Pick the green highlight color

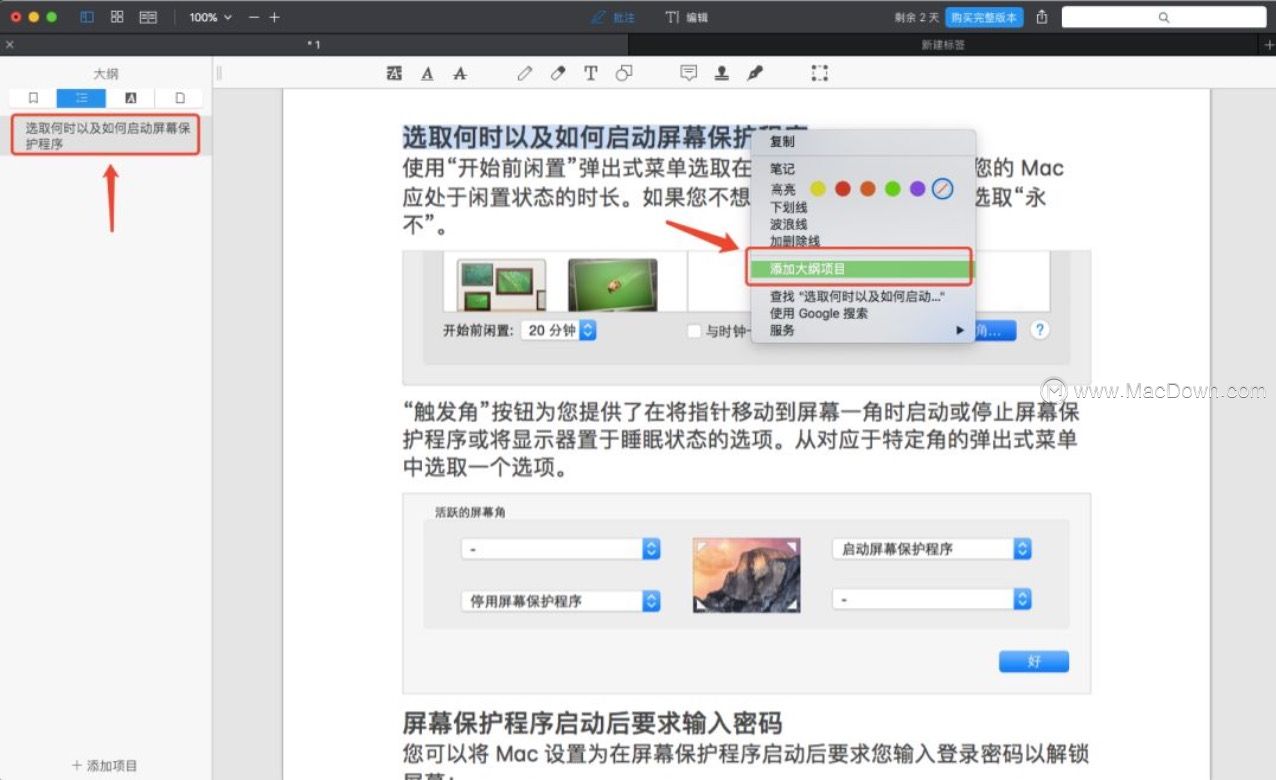click(x=893, y=189)
